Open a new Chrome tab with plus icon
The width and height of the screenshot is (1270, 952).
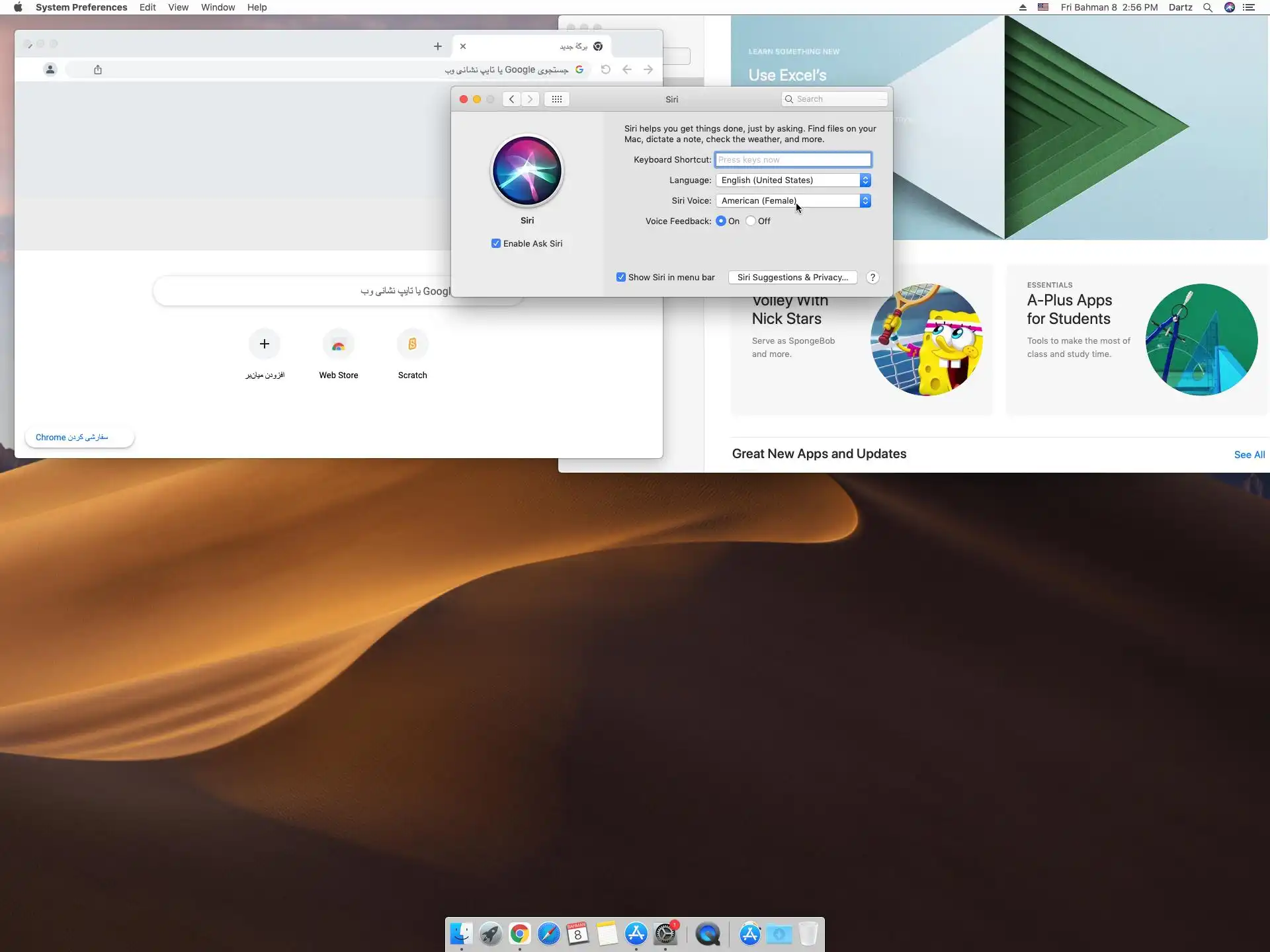click(437, 46)
